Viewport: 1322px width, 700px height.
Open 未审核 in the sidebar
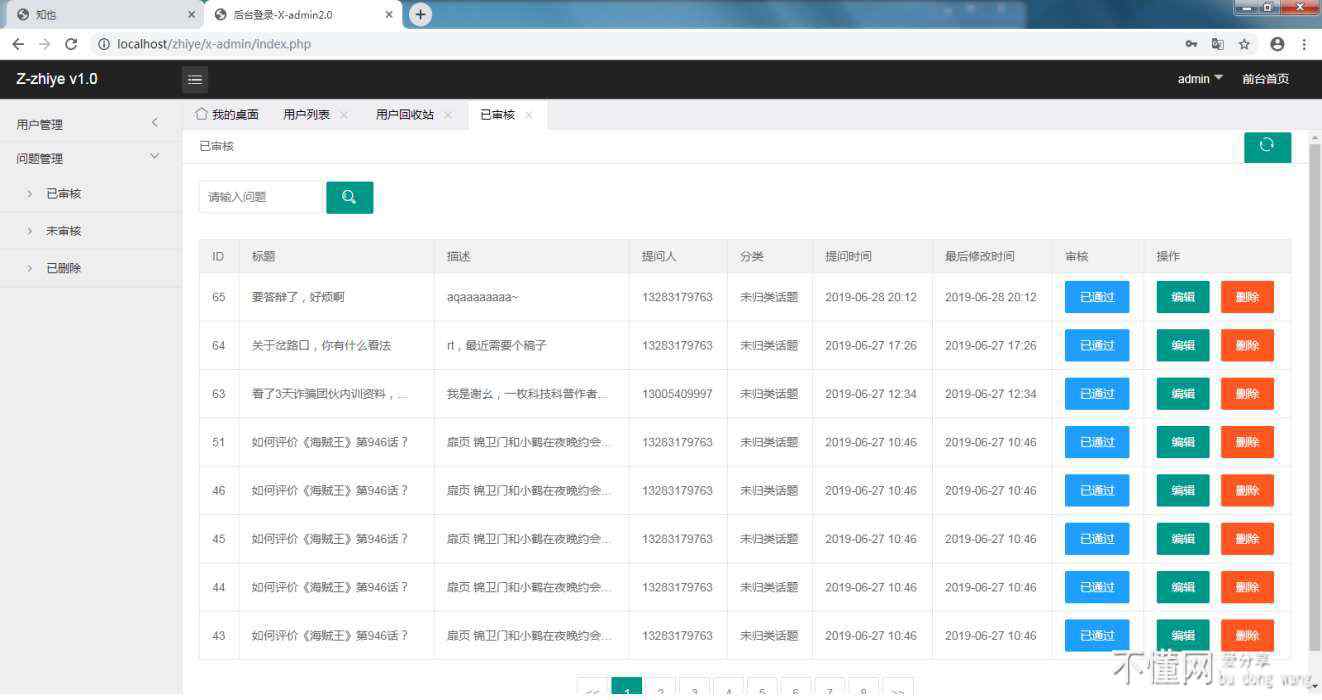63,231
